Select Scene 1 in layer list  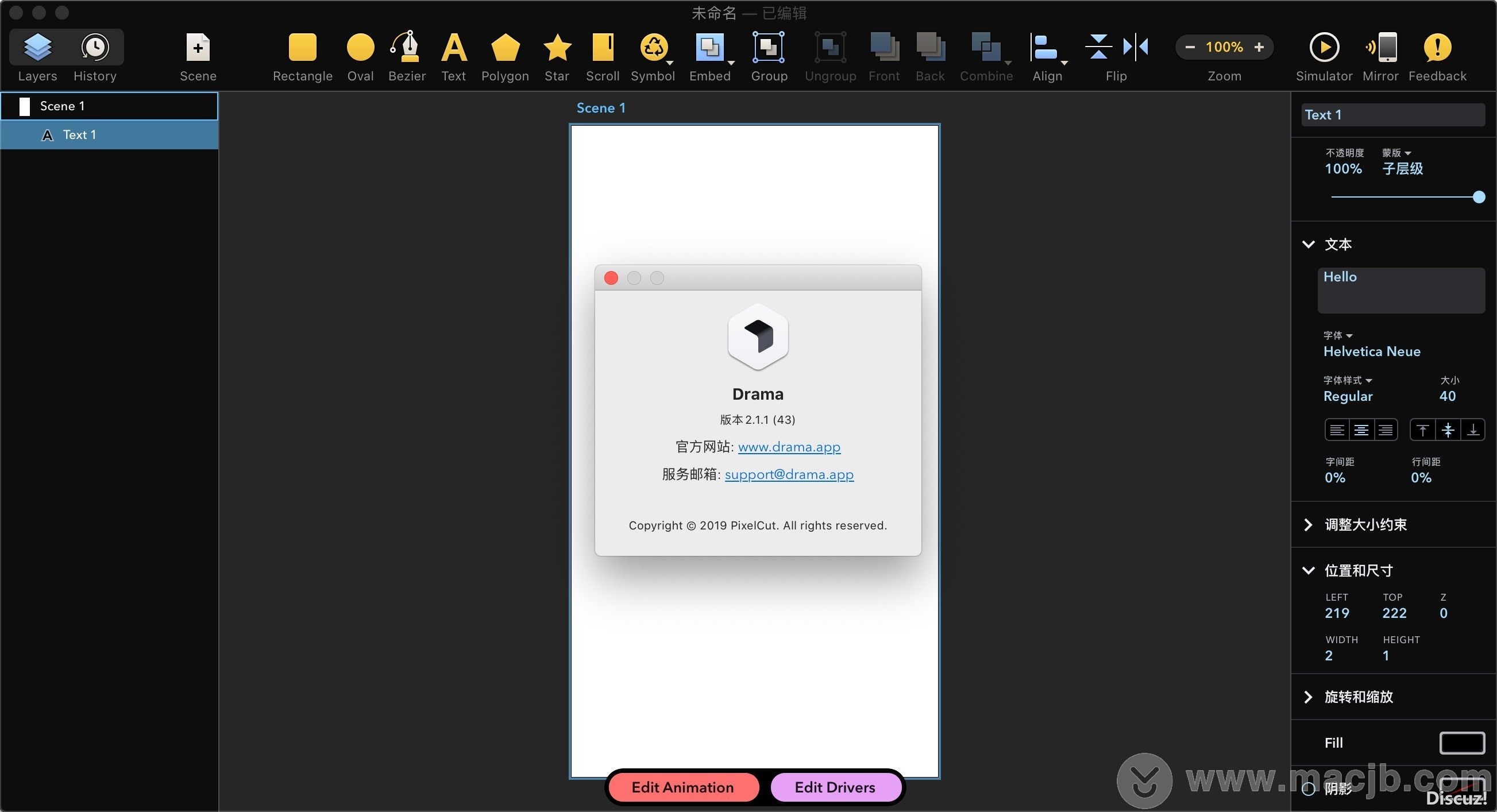[x=109, y=106]
